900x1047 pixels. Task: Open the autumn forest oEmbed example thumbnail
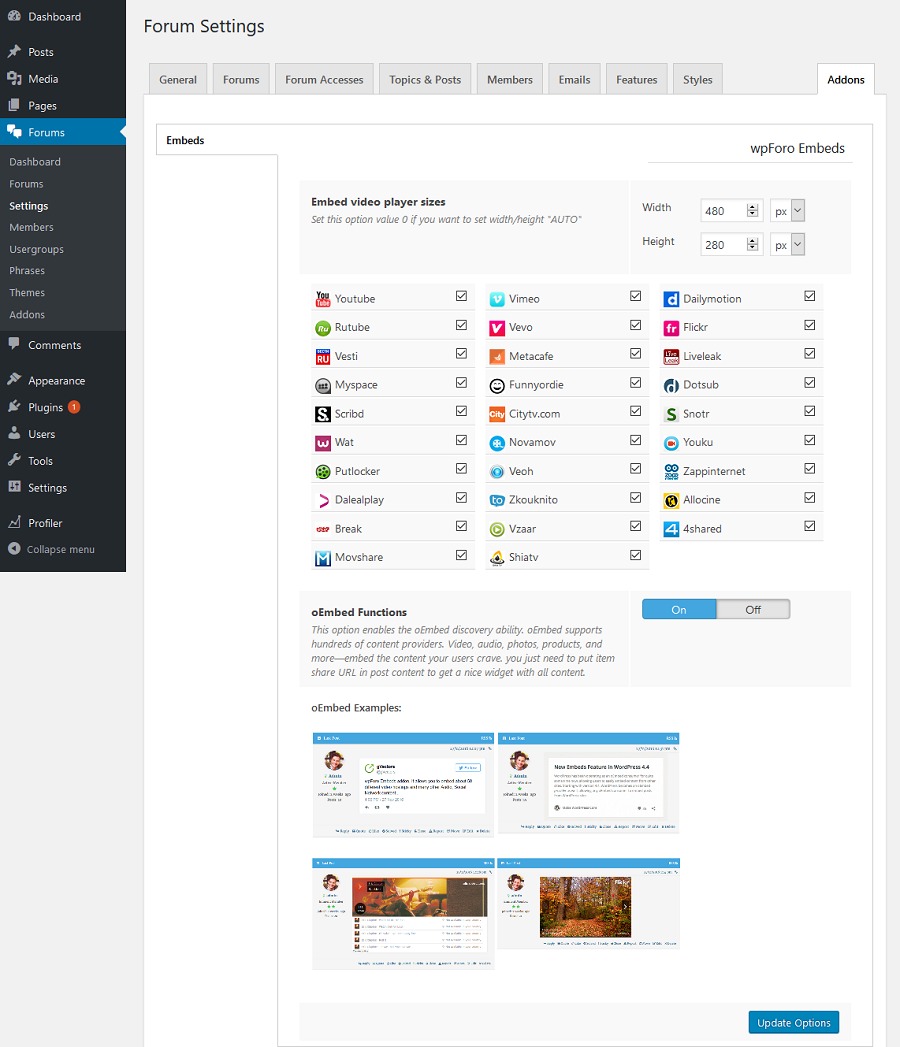(x=588, y=903)
